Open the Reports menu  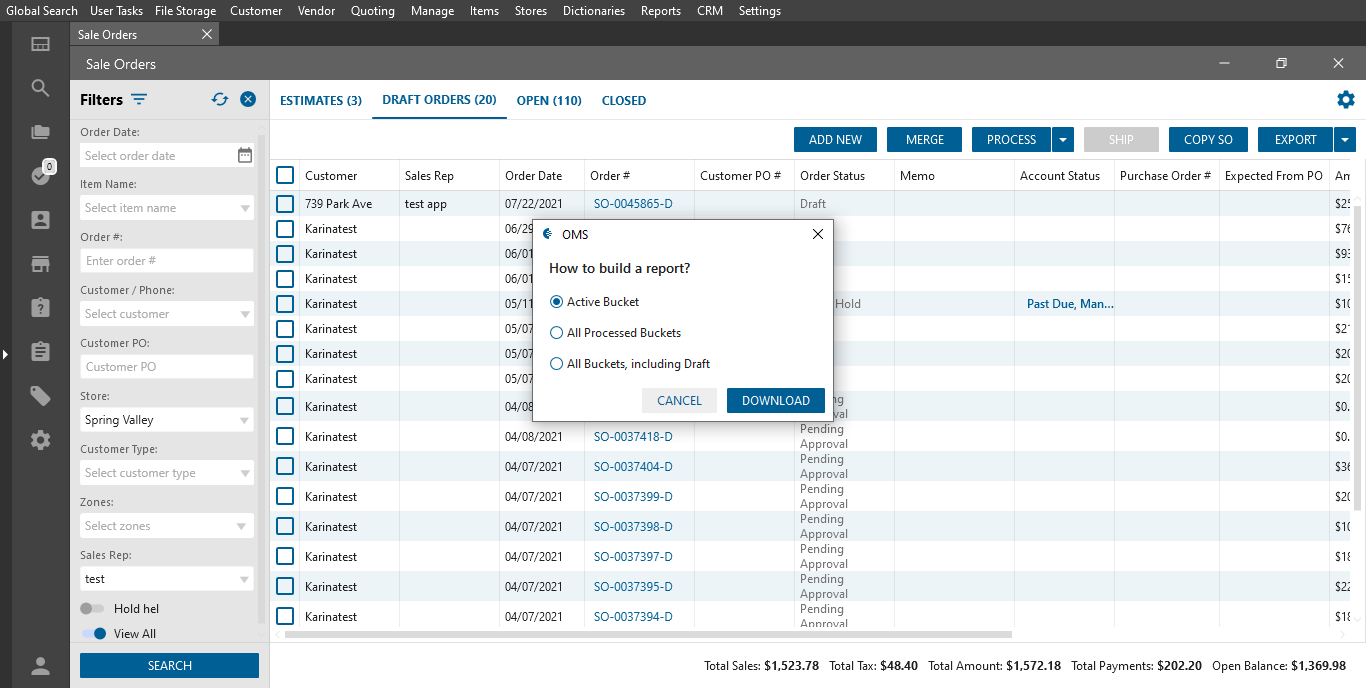click(x=660, y=11)
